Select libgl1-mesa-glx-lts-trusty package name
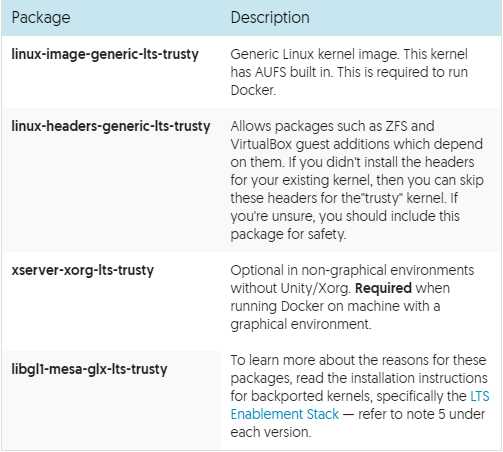Image resolution: width=503 pixels, height=452 pixels. pyautogui.click(x=89, y=369)
